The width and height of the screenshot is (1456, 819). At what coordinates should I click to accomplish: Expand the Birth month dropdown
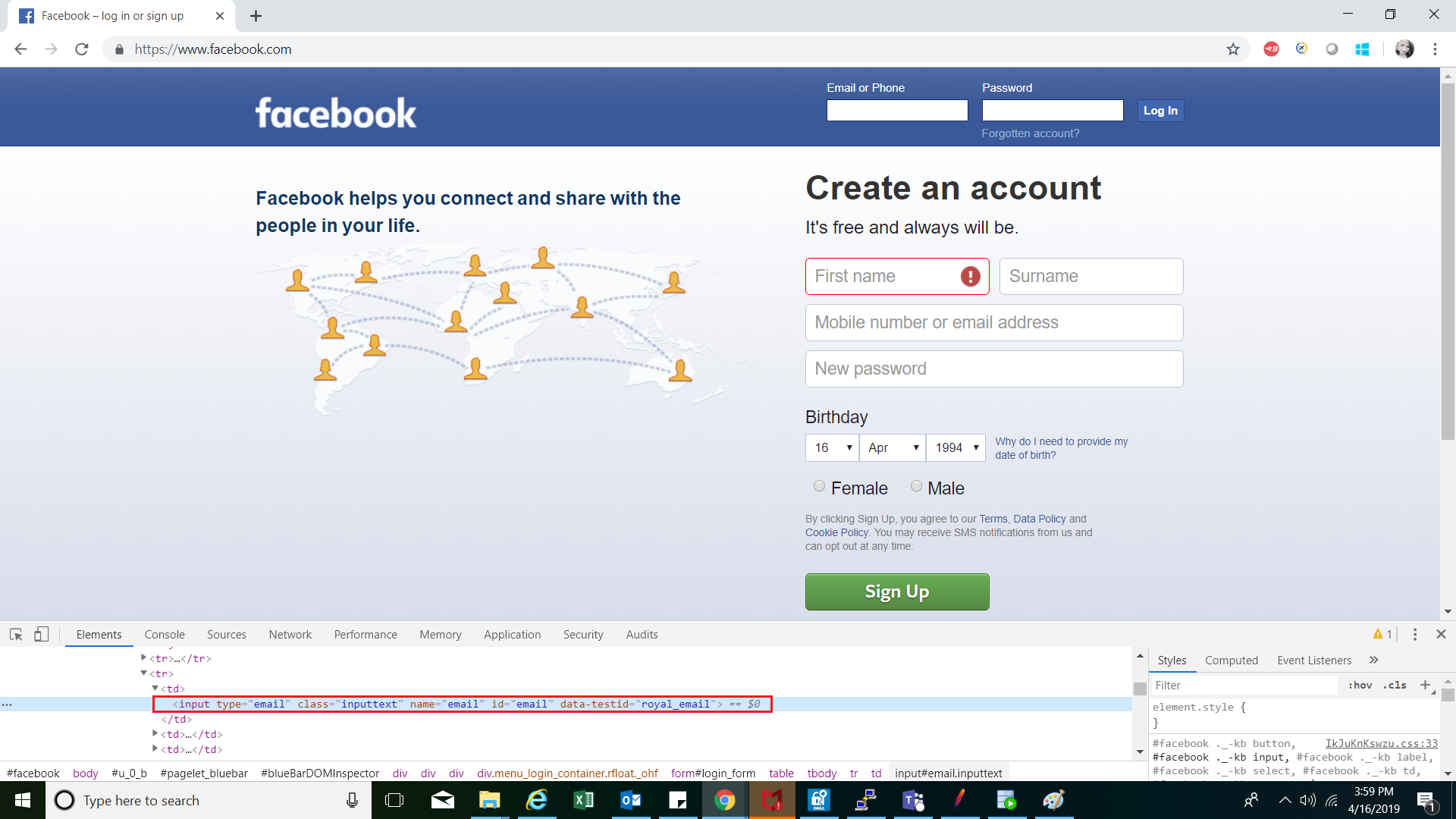892,447
